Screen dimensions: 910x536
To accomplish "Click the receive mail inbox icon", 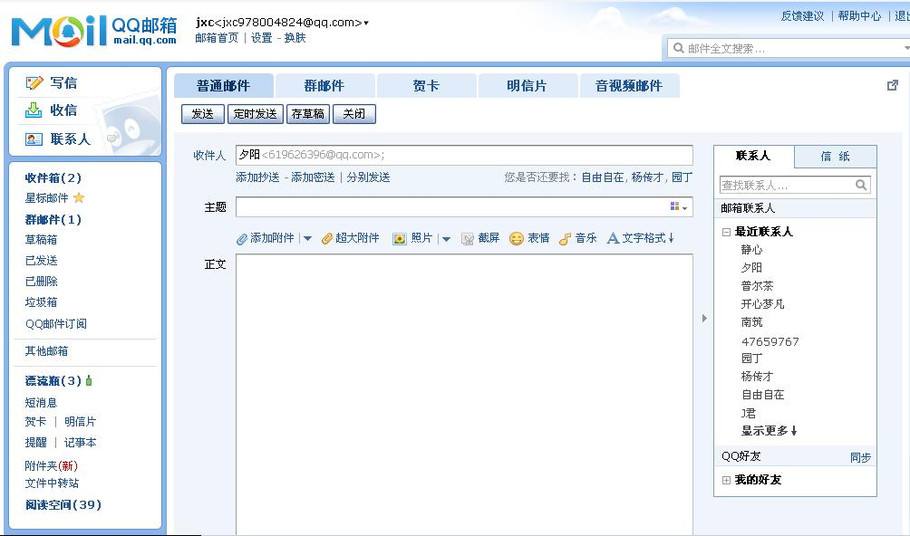I will click(34, 110).
